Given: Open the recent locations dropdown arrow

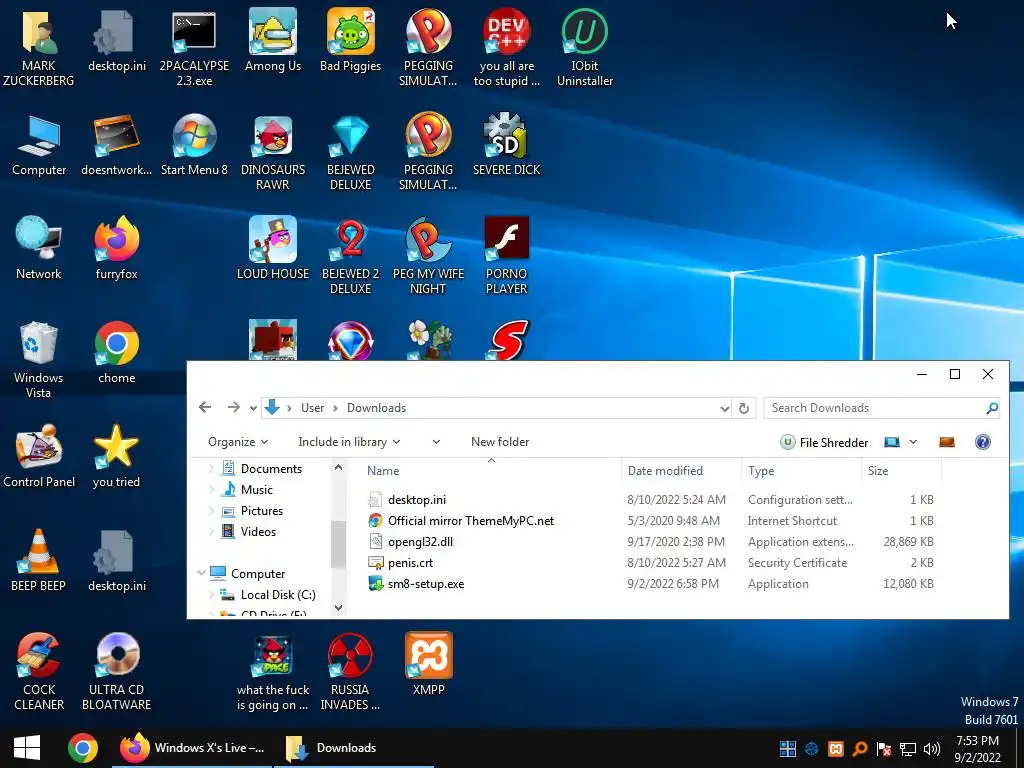Looking at the screenshot, I should (x=253, y=408).
